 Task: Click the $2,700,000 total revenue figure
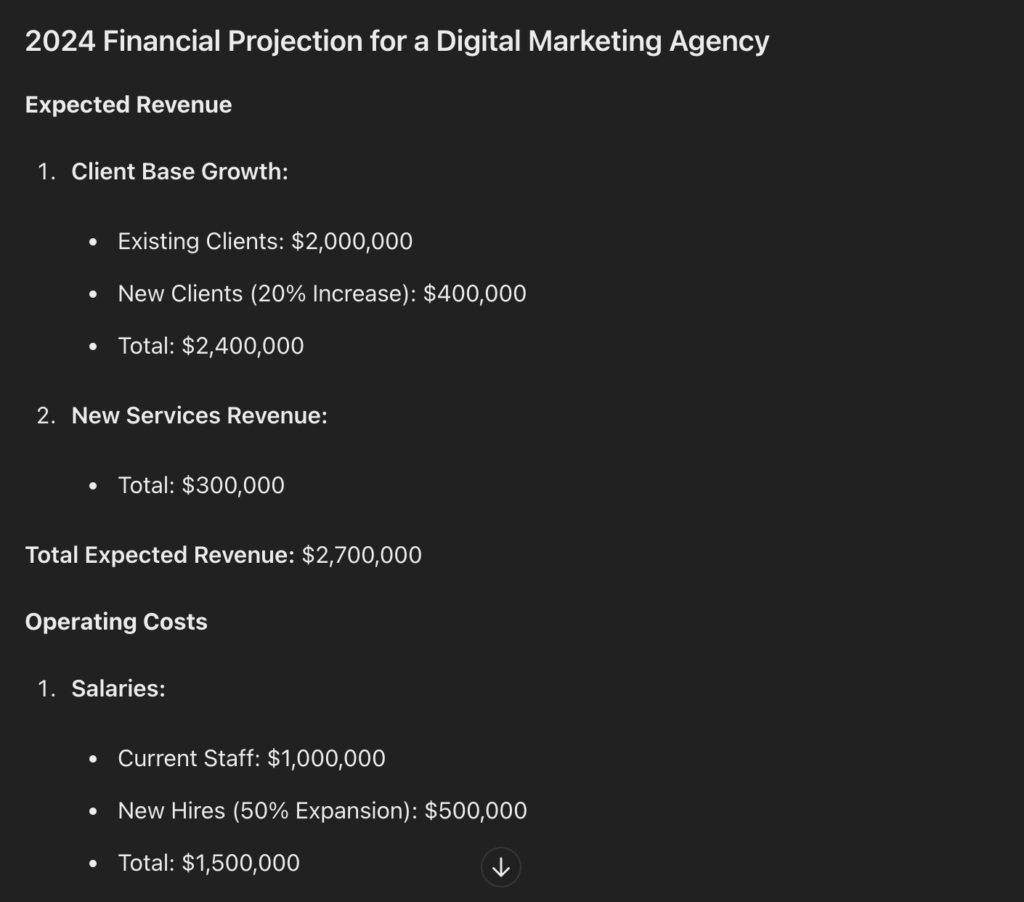coord(362,555)
